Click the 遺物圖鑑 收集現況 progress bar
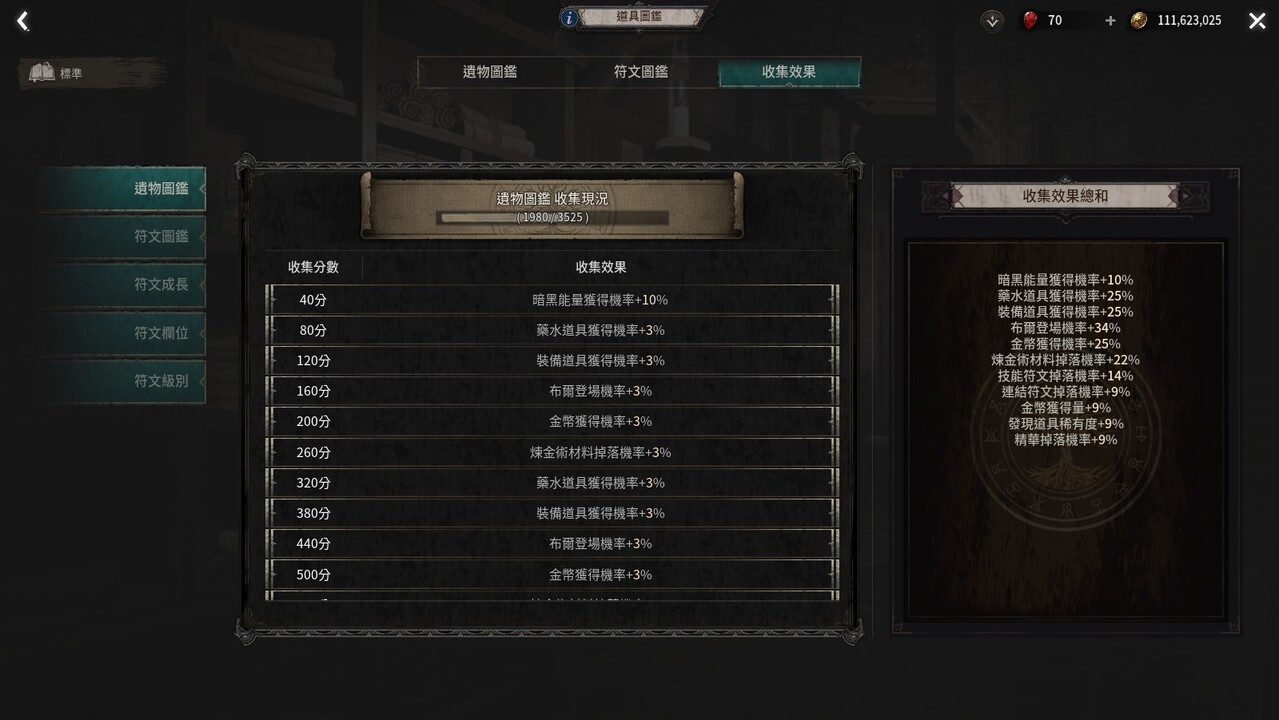The image size is (1279, 720). coord(553,217)
